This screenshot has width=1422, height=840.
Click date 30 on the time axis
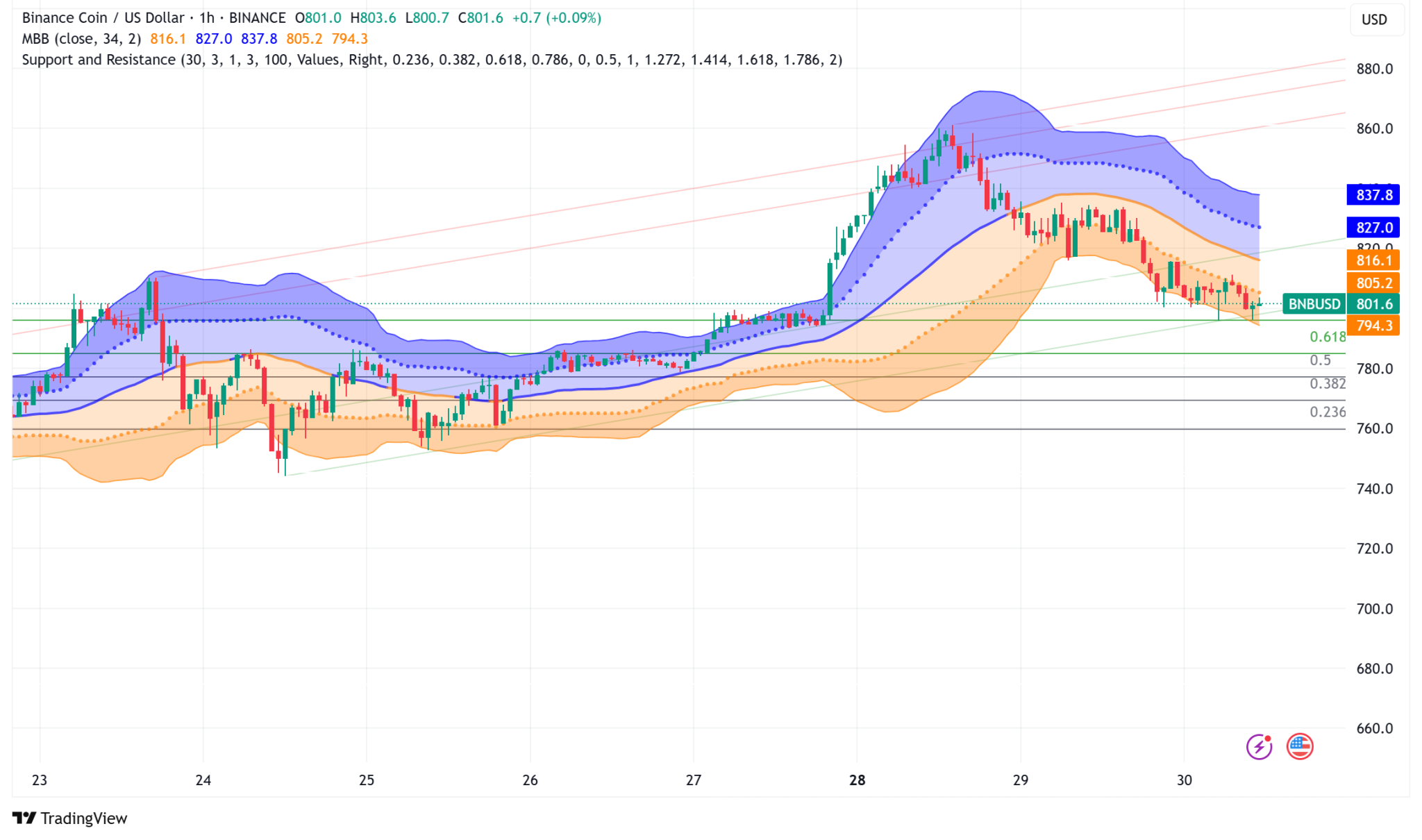[1185, 780]
